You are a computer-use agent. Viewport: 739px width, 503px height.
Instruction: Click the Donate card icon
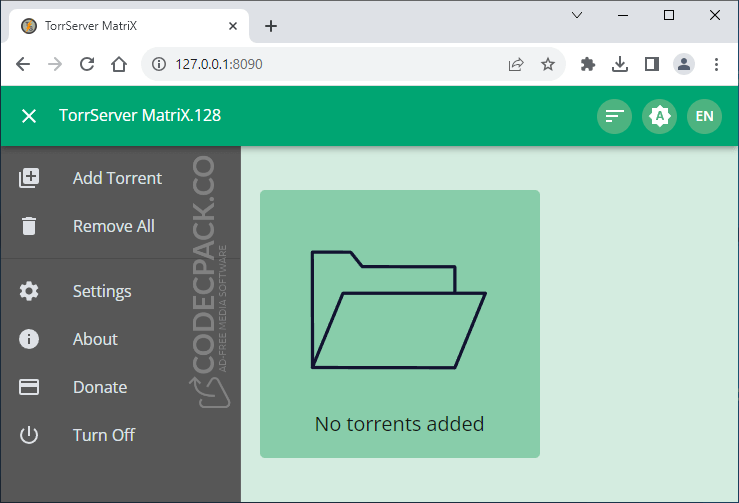[29, 387]
